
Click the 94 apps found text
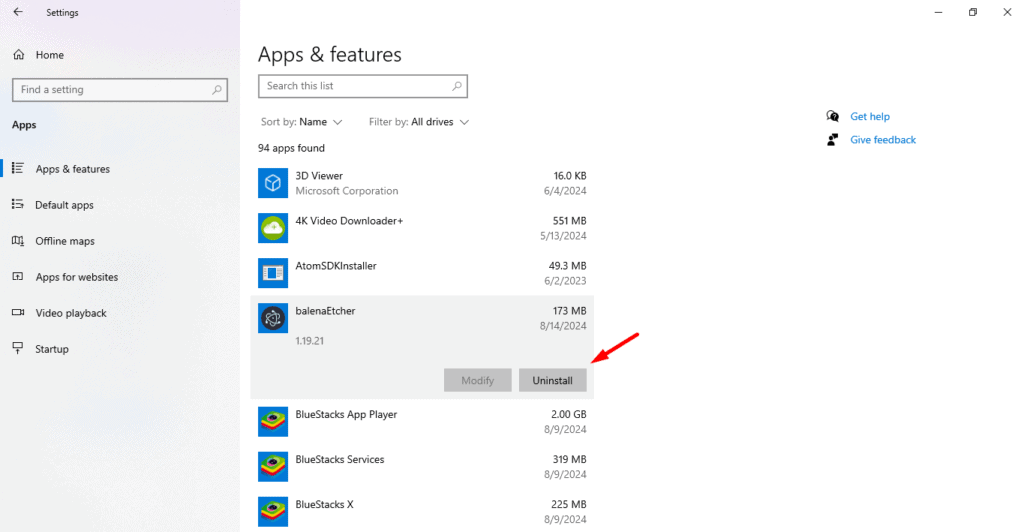tap(291, 148)
